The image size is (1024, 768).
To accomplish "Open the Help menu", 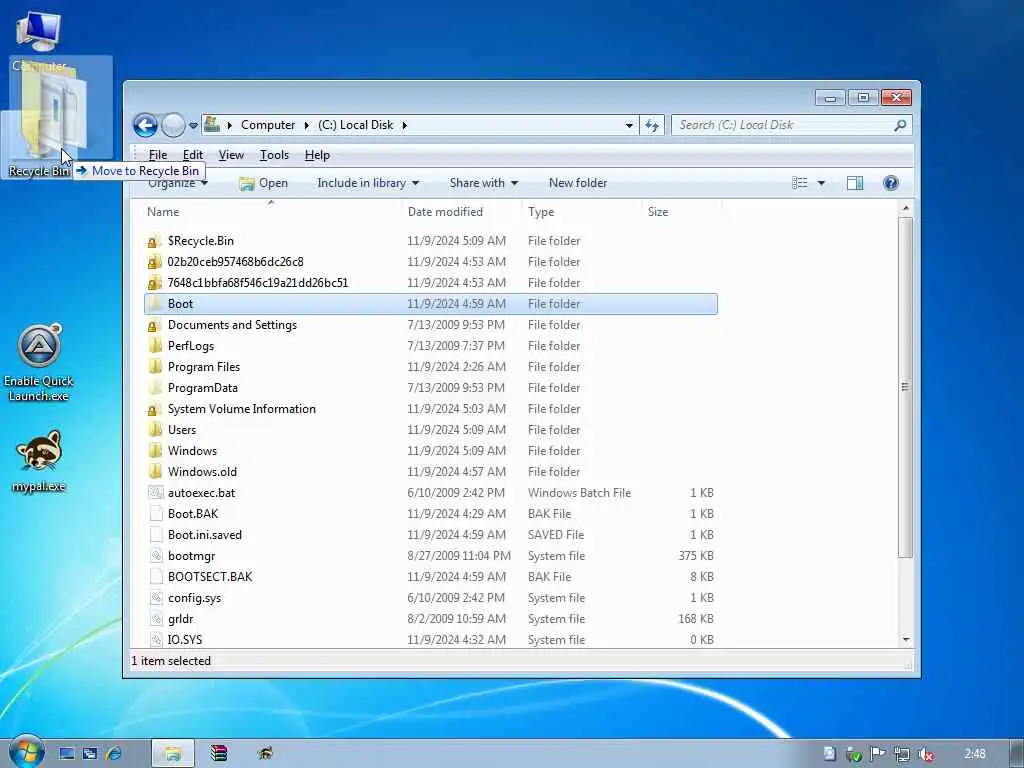I will [x=317, y=155].
